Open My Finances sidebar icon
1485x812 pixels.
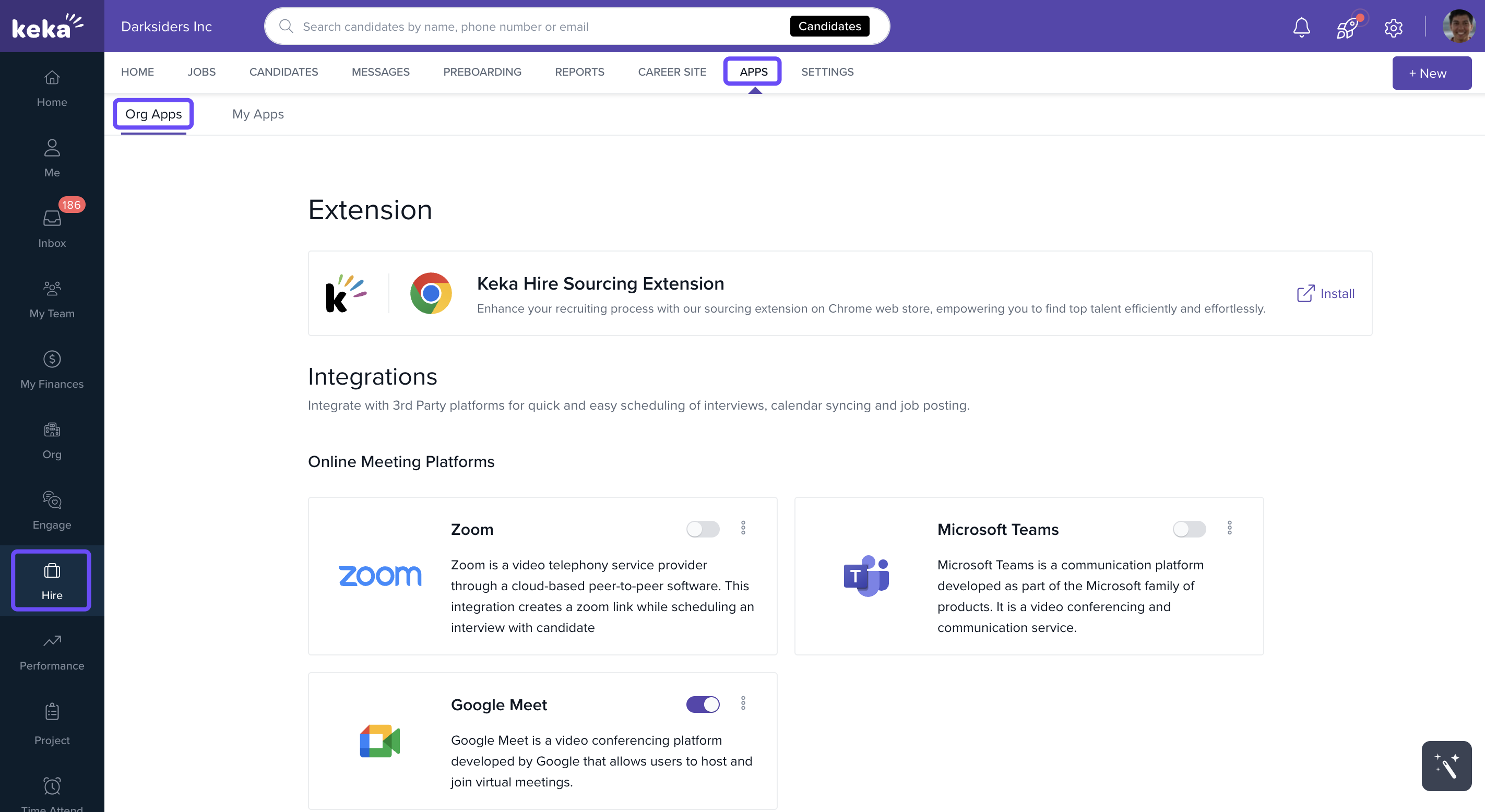click(52, 369)
